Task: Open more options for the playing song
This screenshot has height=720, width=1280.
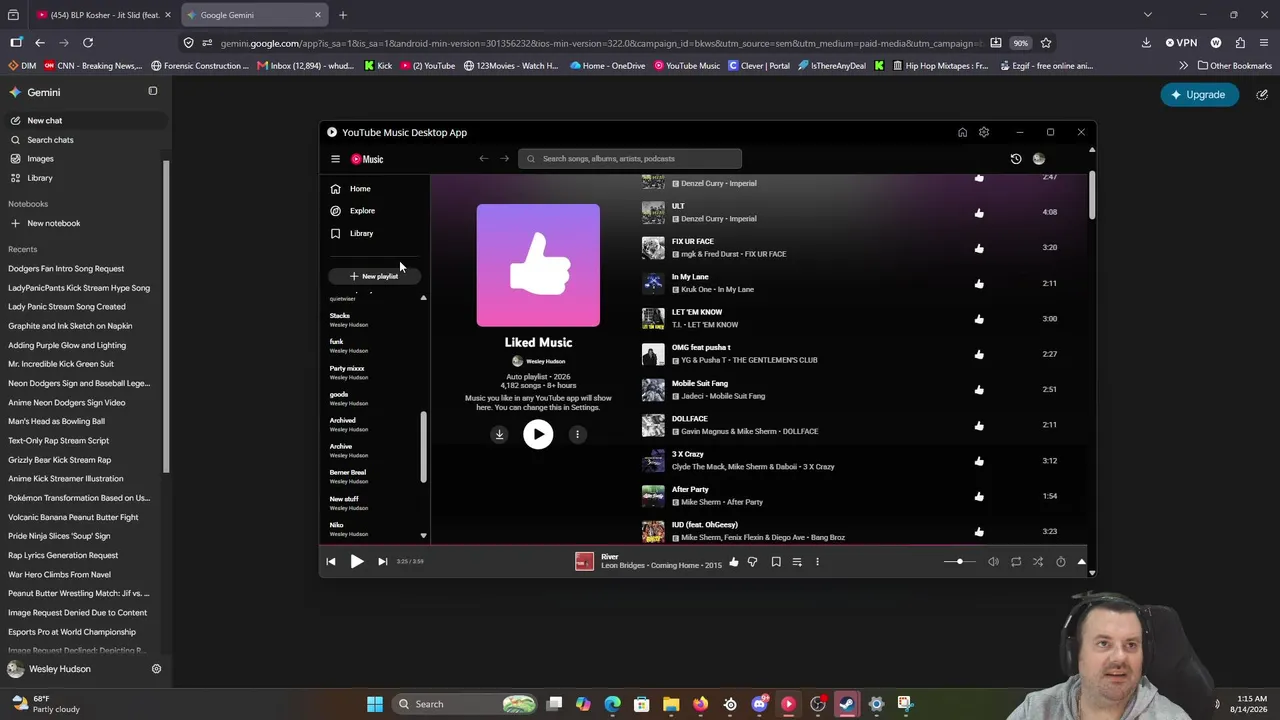Action: click(x=817, y=562)
